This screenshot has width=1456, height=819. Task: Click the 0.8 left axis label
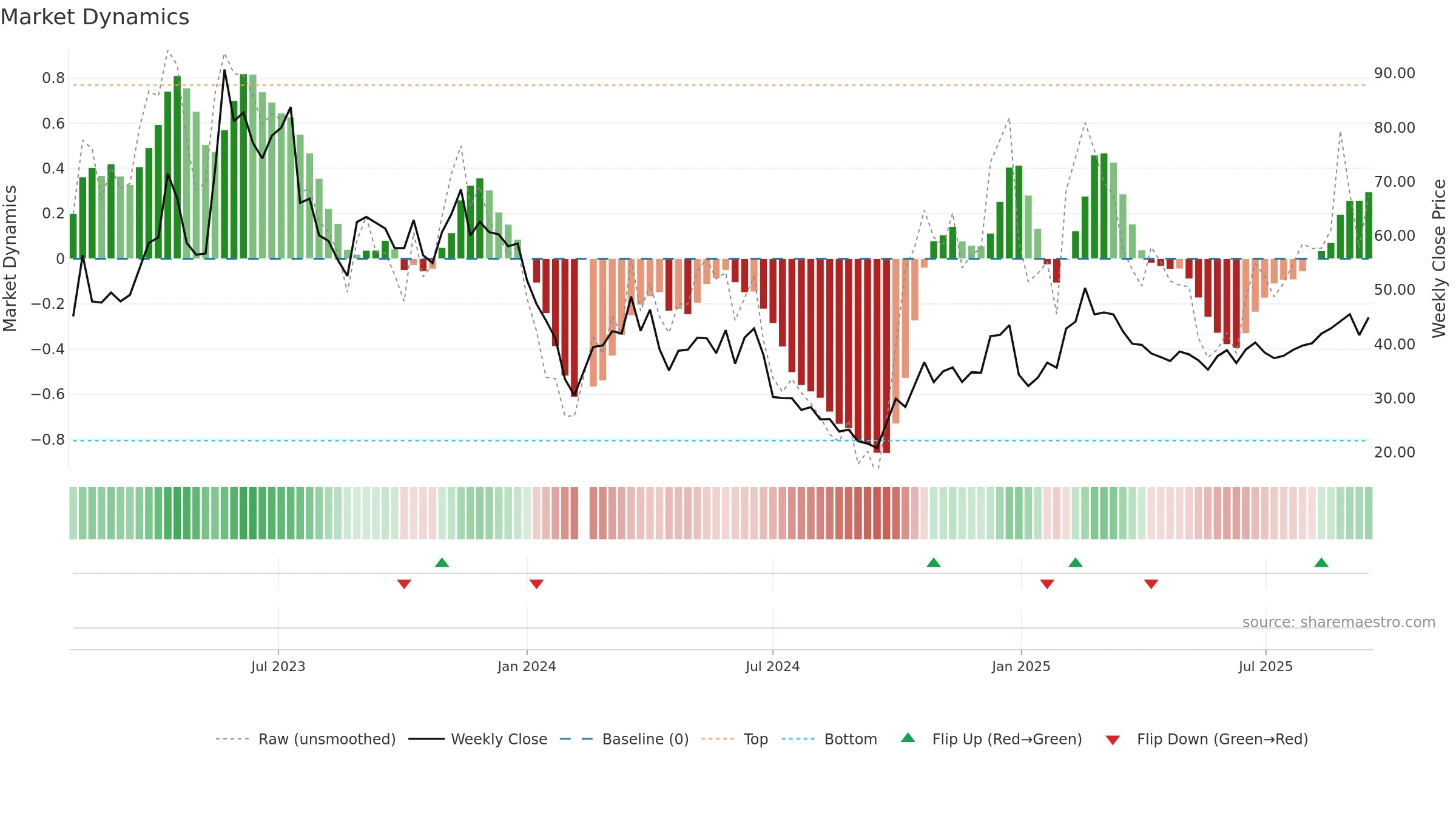(x=53, y=78)
